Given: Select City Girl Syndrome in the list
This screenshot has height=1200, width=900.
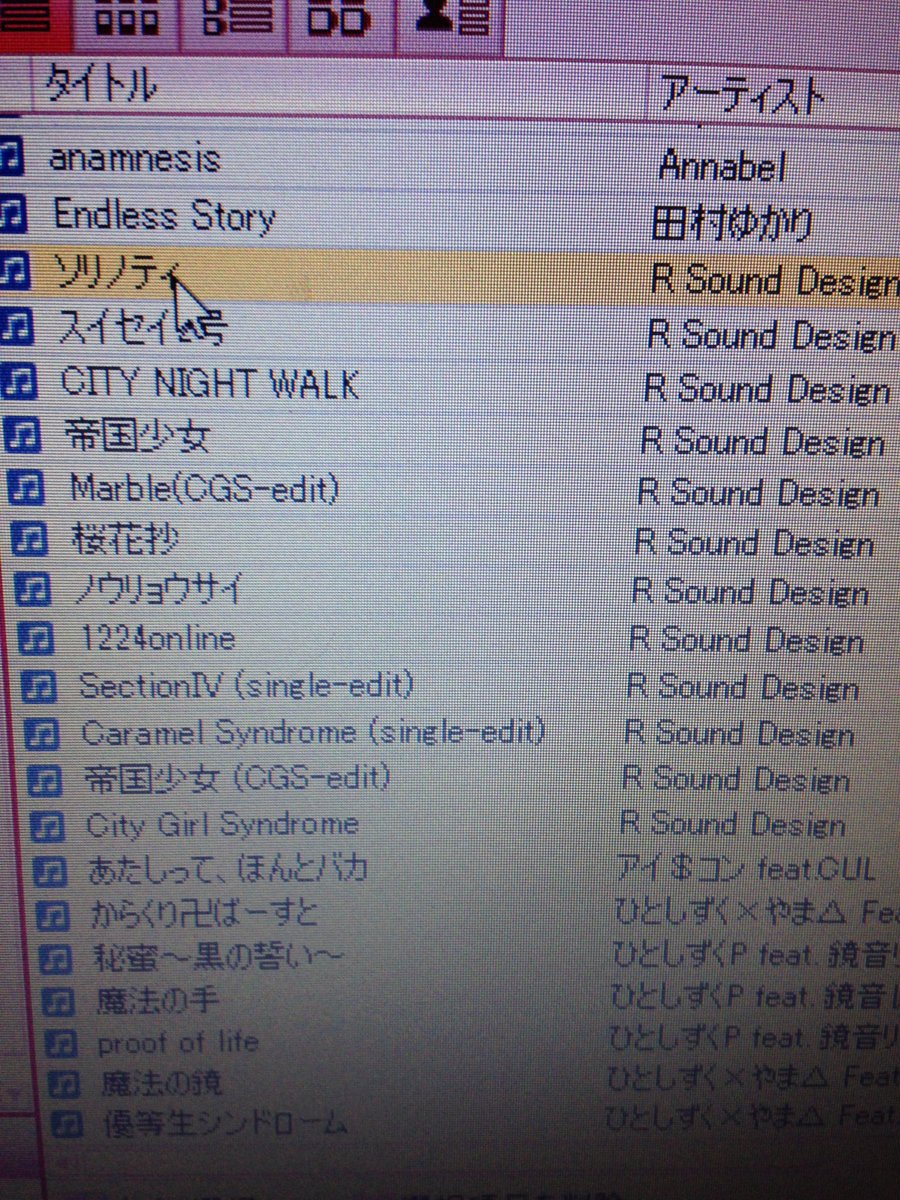Looking at the screenshot, I should click(220, 825).
